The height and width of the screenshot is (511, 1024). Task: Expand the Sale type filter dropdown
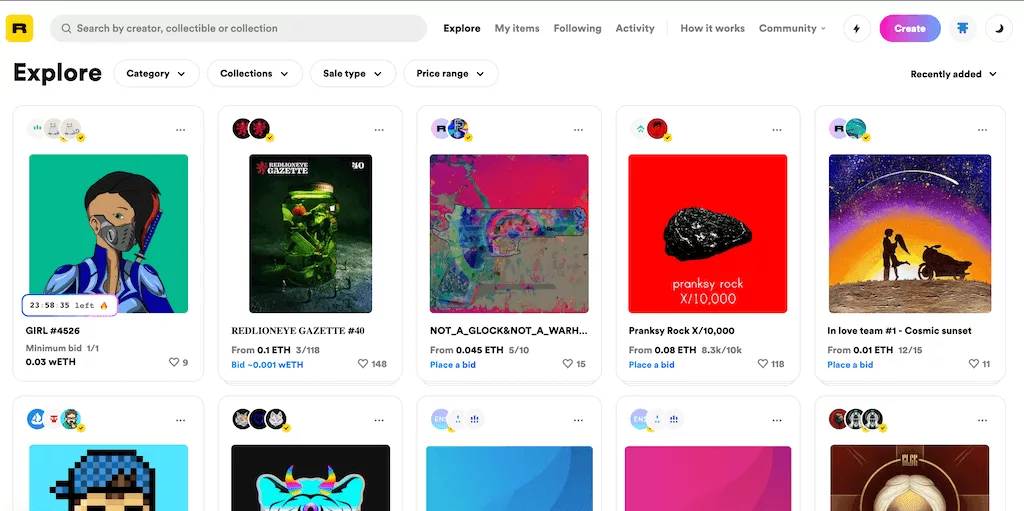pyautogui.click(x=353, y=73)
